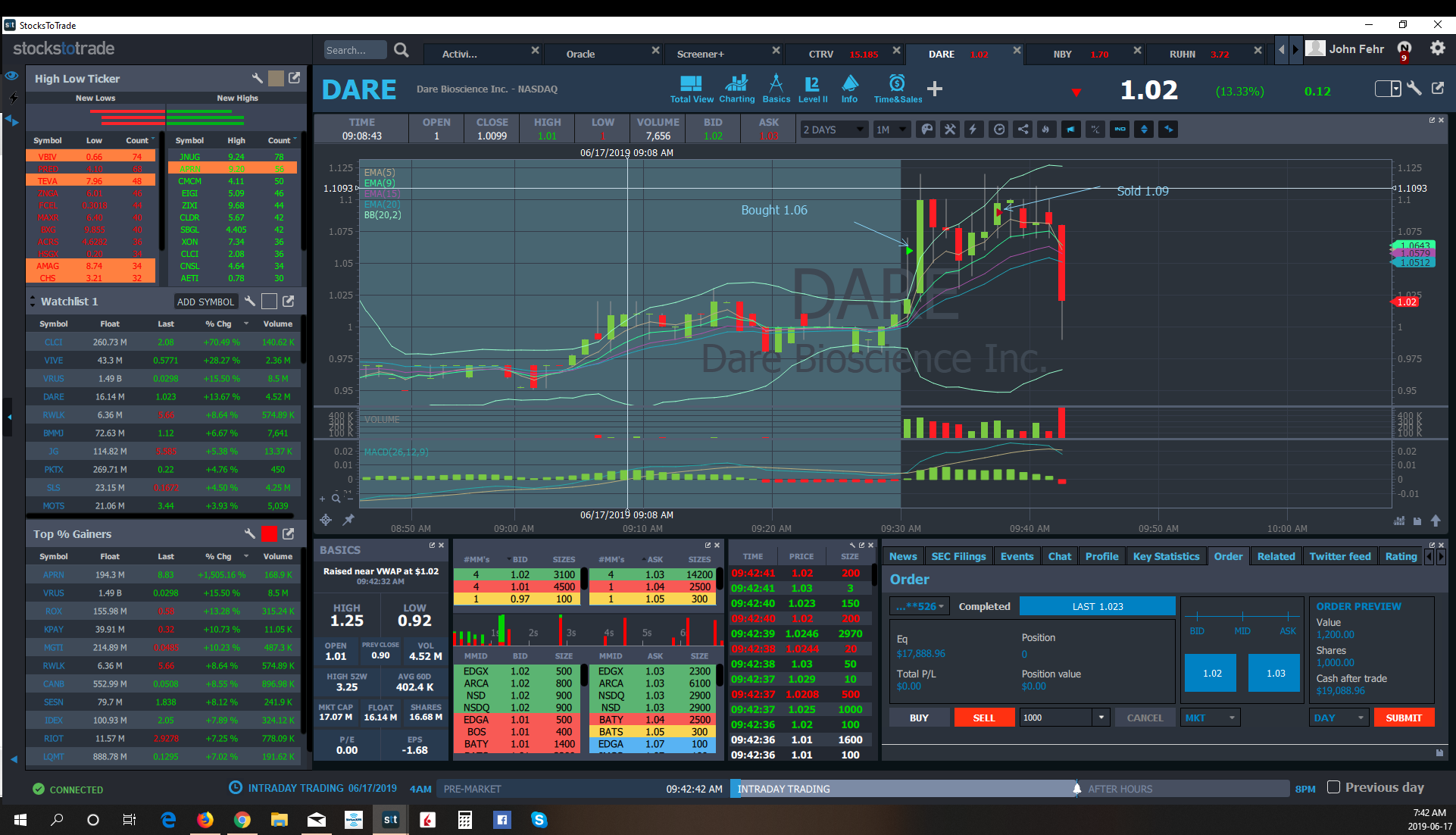This screenshot has width=1456, height=835.
Task: Open Level II view for DARE
Action: (x=813, y=89)
